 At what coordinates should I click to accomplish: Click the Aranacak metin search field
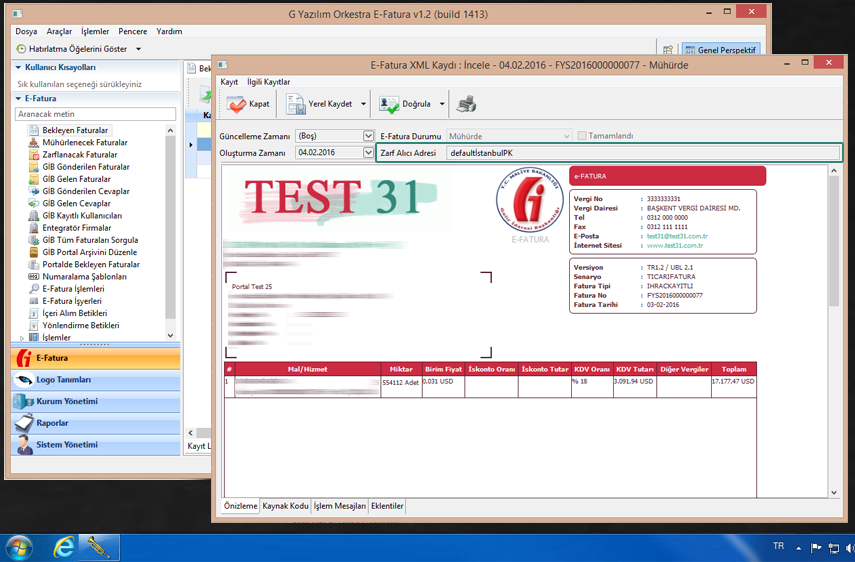coord(95,114)
